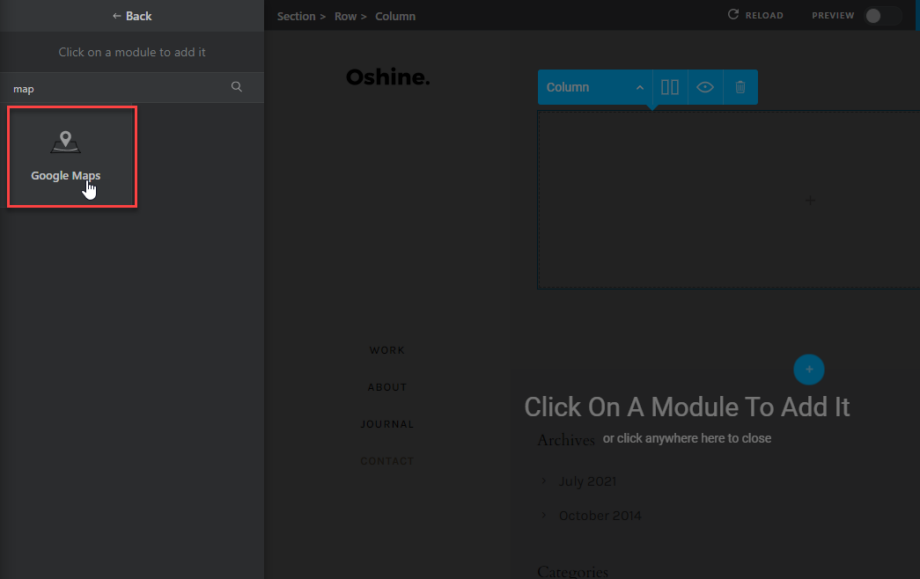
Task: Duplicate the Column using the copy icon
Action: (669, 87)
